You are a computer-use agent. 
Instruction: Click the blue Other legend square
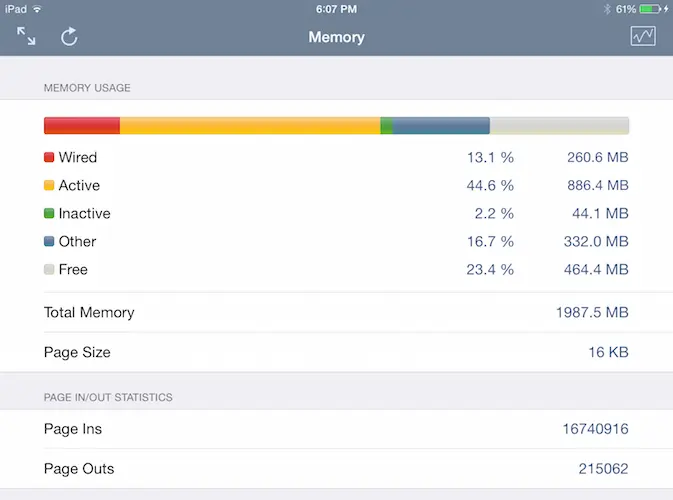(49, 242)
